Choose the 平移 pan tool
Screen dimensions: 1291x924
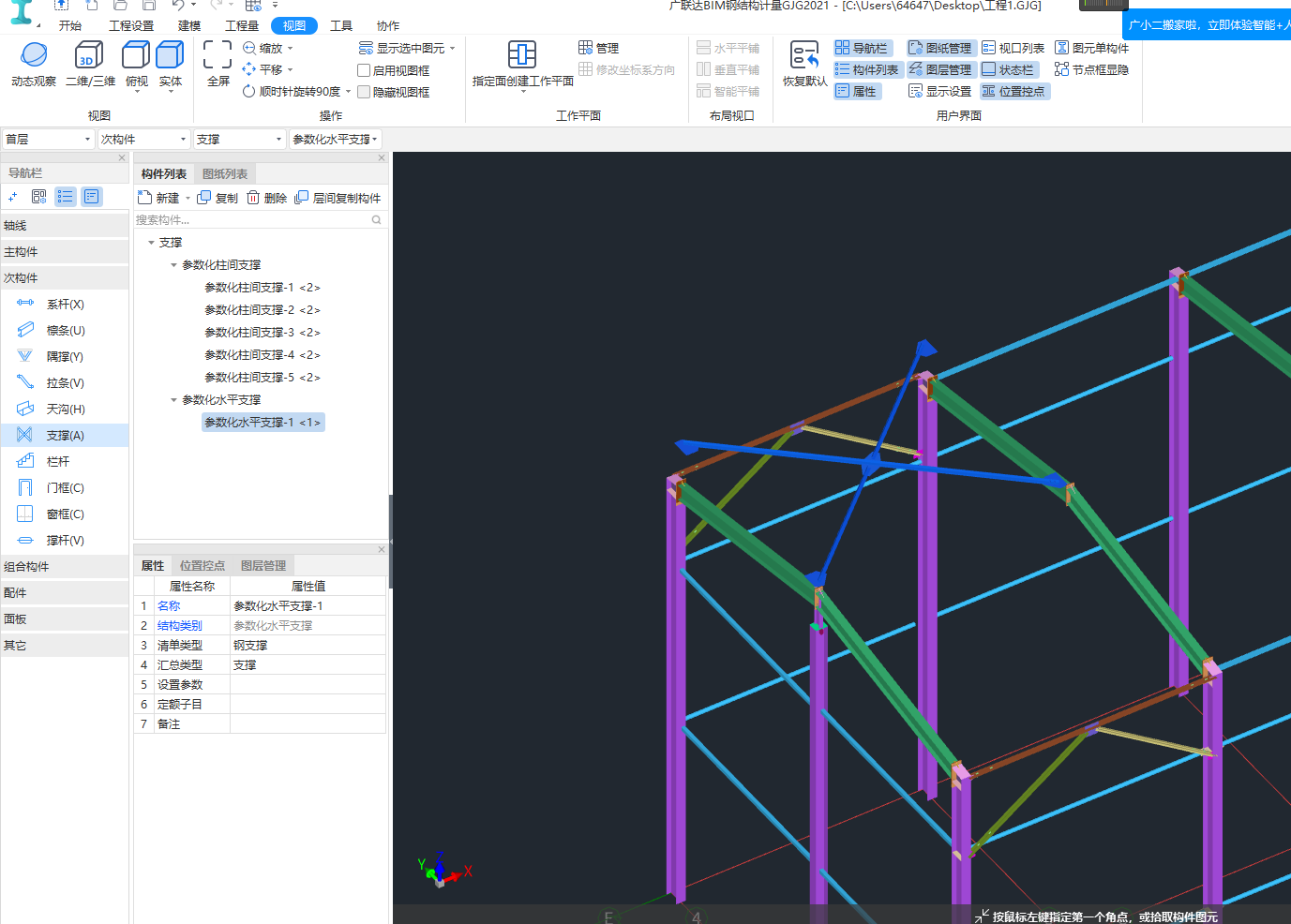coord(268,69)
